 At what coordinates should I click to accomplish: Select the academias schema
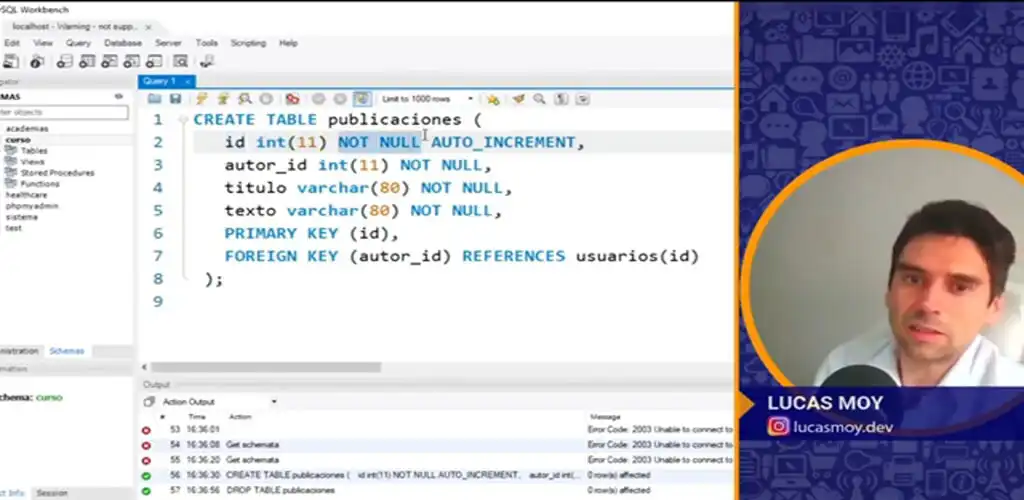(27, 129)
